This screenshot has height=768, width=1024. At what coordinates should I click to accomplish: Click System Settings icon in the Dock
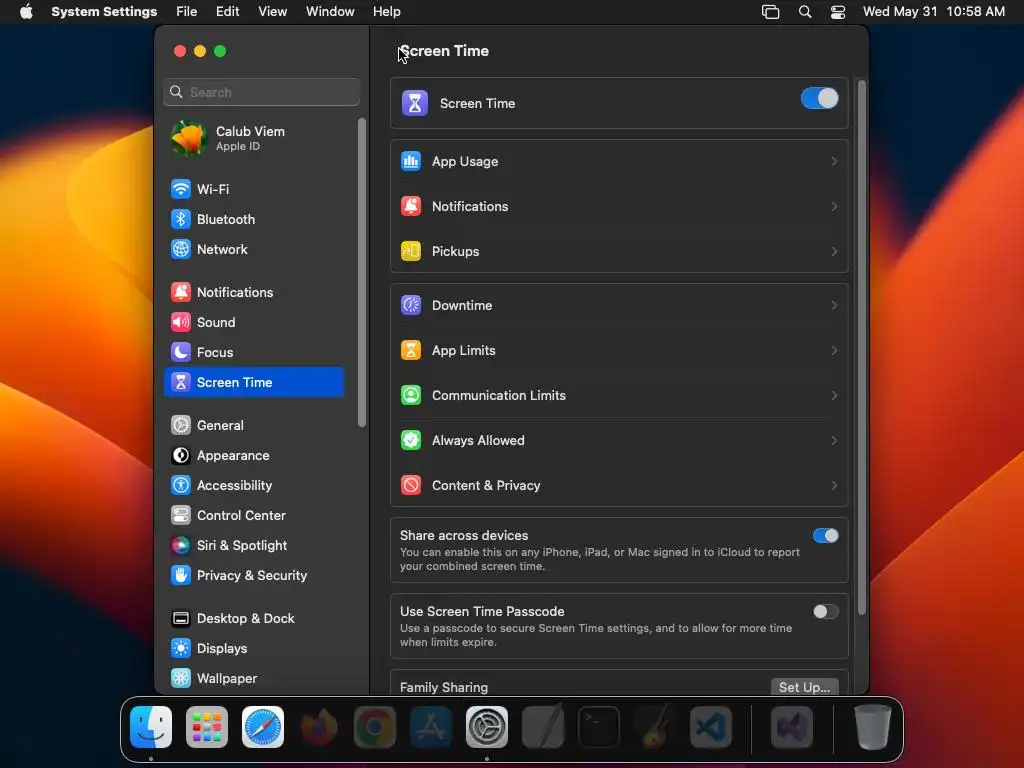tap(487, 727)
